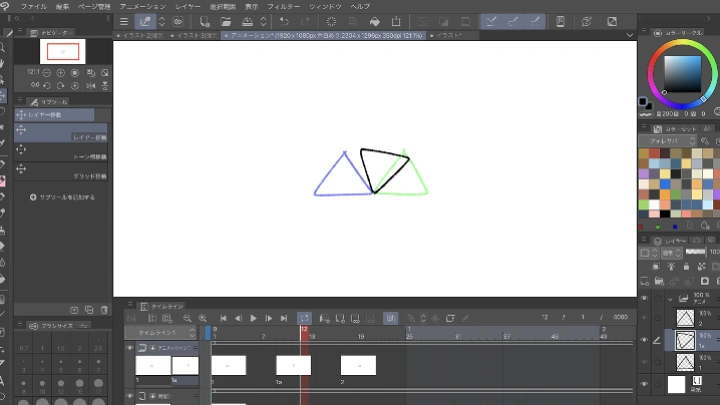Image resolution: width=720 pixels, height=405 pixels.
Task: Select the トーン柄移動 sub tool
Action: pyautogui.click(x=61, y=152)
